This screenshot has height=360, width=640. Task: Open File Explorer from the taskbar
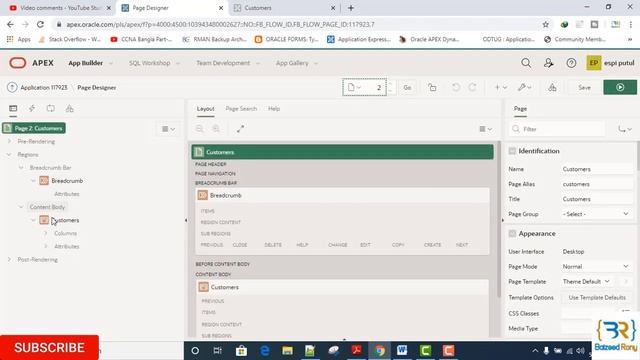(287, 351)
